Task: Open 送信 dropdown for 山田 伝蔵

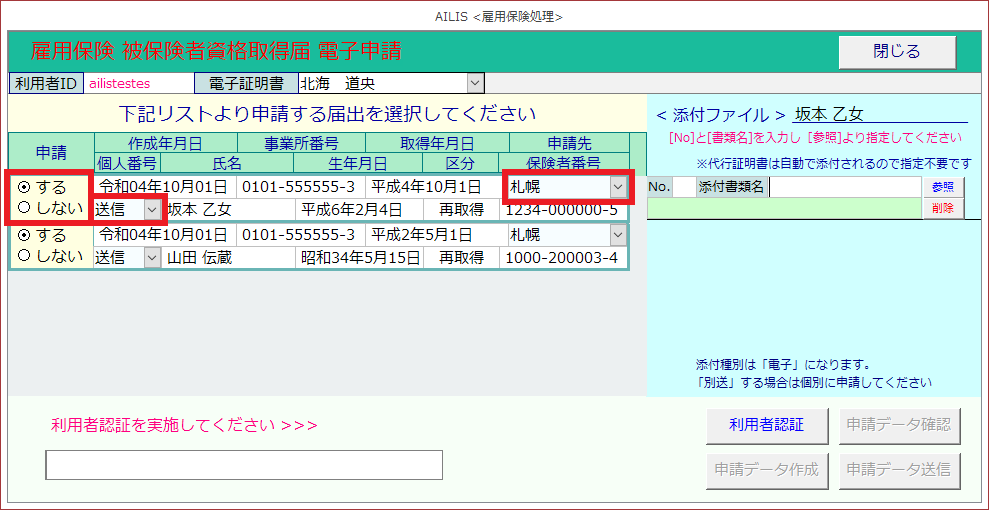Action: [x=152, y=257]
